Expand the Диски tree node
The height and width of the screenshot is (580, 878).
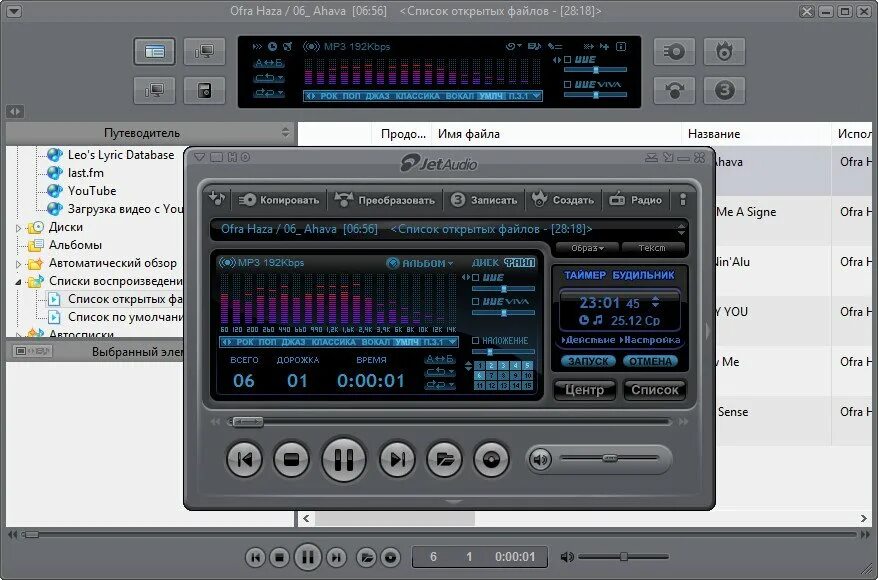coord(18,228)
